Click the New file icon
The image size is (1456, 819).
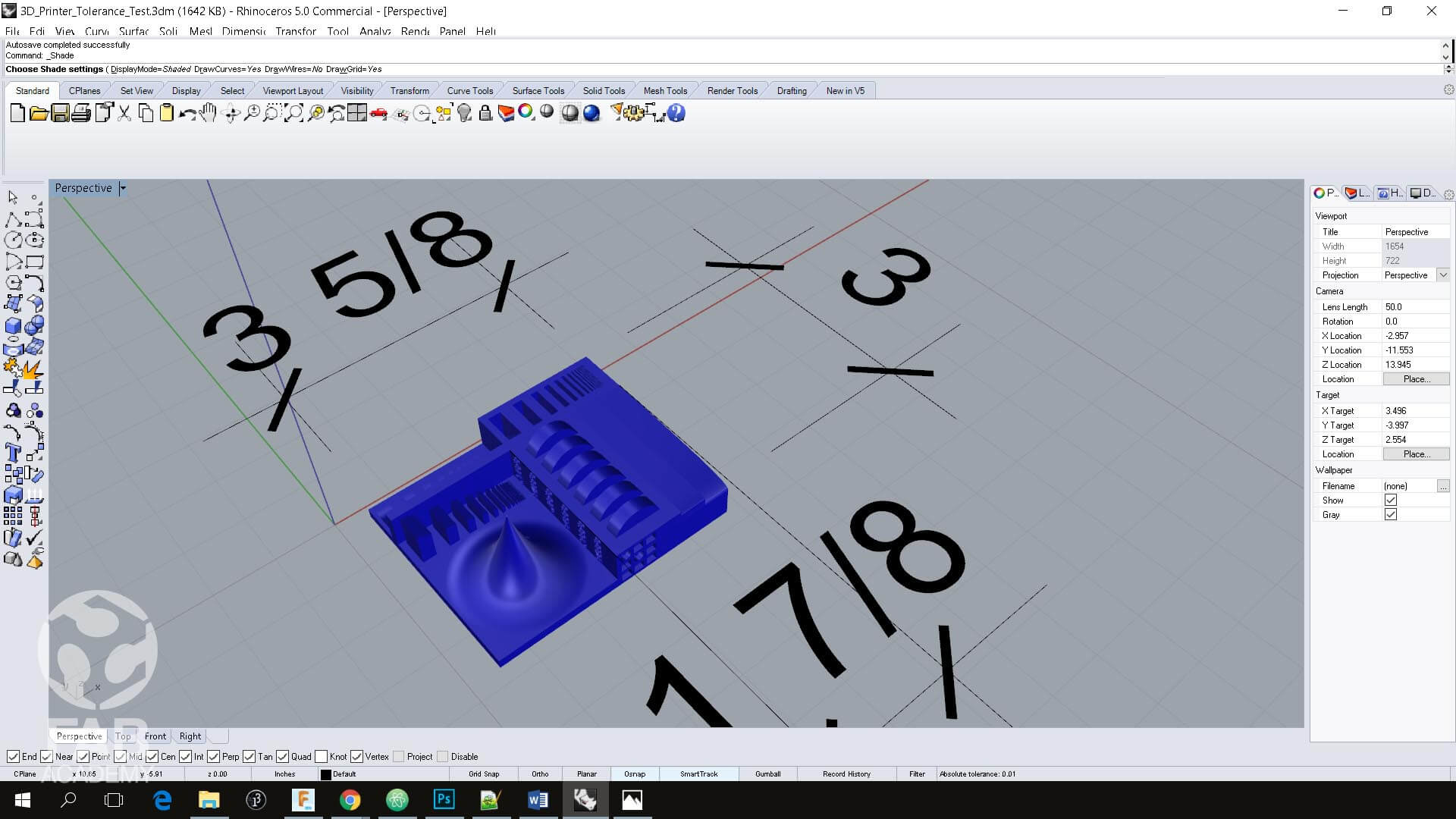pyautogui.click(x=17, y=114)
